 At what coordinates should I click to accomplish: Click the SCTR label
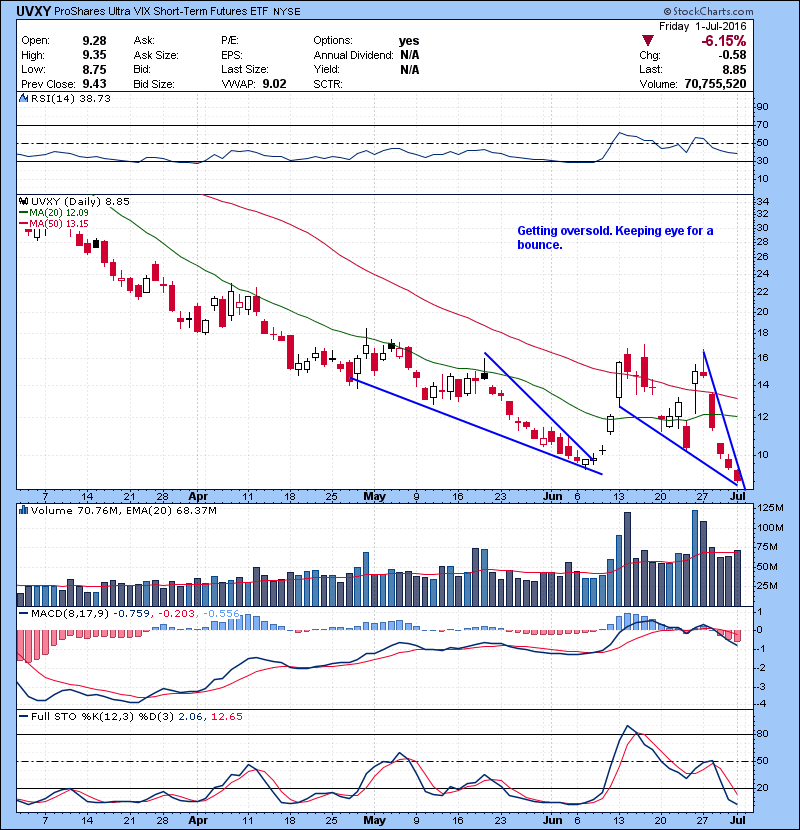point(328,84)
